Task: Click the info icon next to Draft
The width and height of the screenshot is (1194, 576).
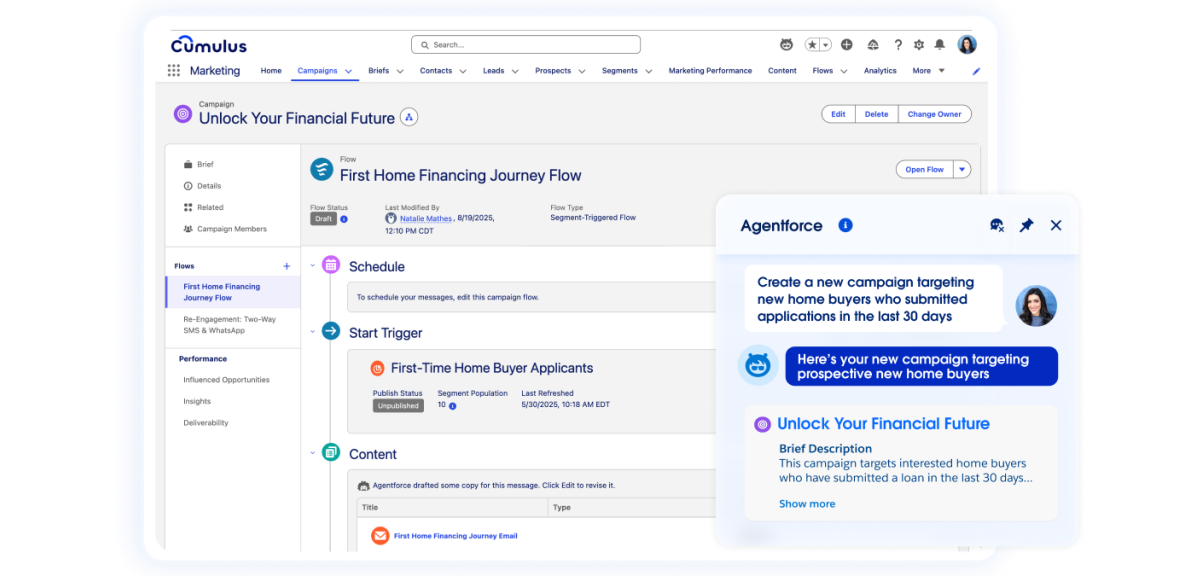Action: pos(343,219)
